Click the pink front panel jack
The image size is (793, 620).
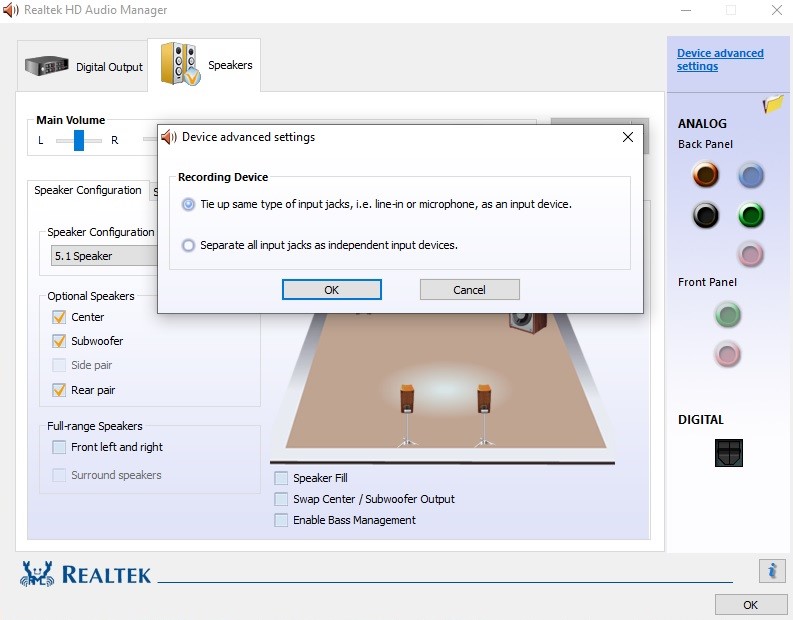point(728,353)
